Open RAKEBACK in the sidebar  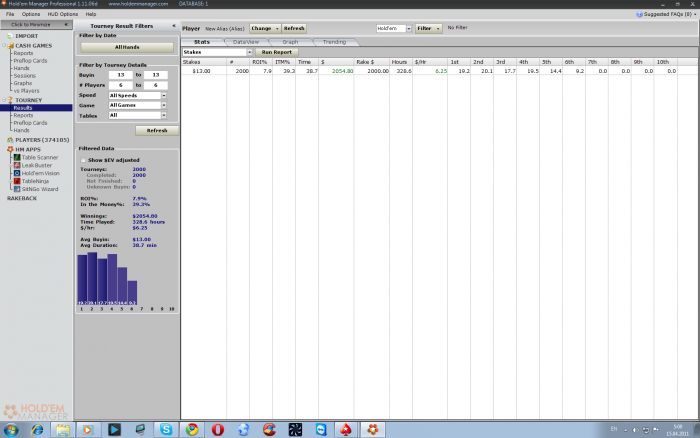22,198
